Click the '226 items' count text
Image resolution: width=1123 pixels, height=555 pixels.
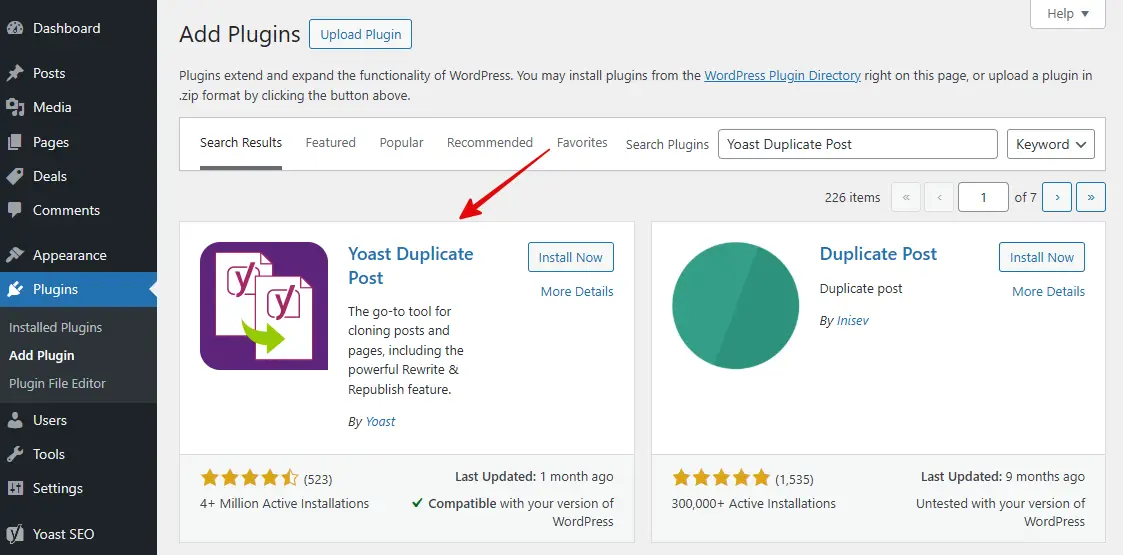tap(853, 198)
